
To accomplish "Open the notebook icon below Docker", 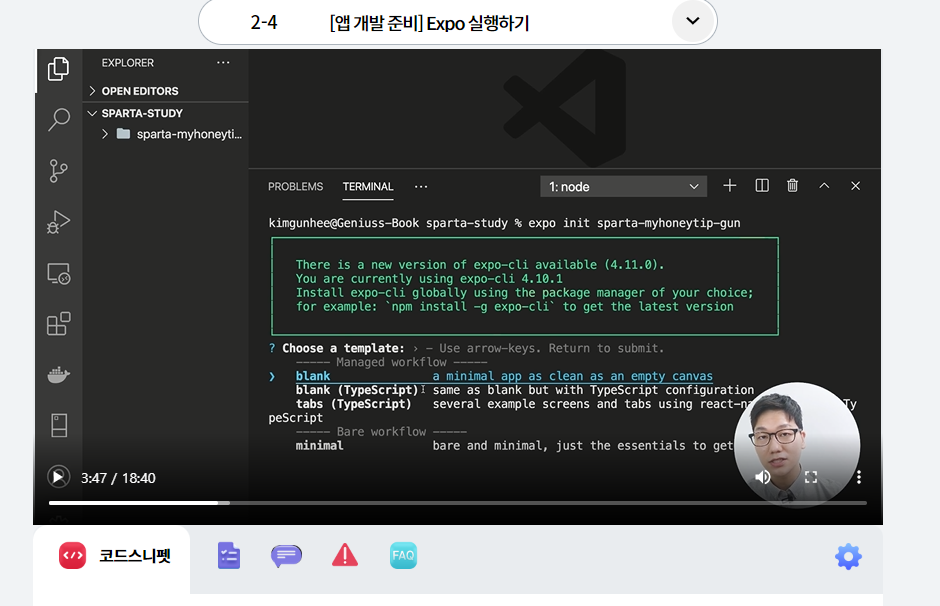I will click(59, 425).
